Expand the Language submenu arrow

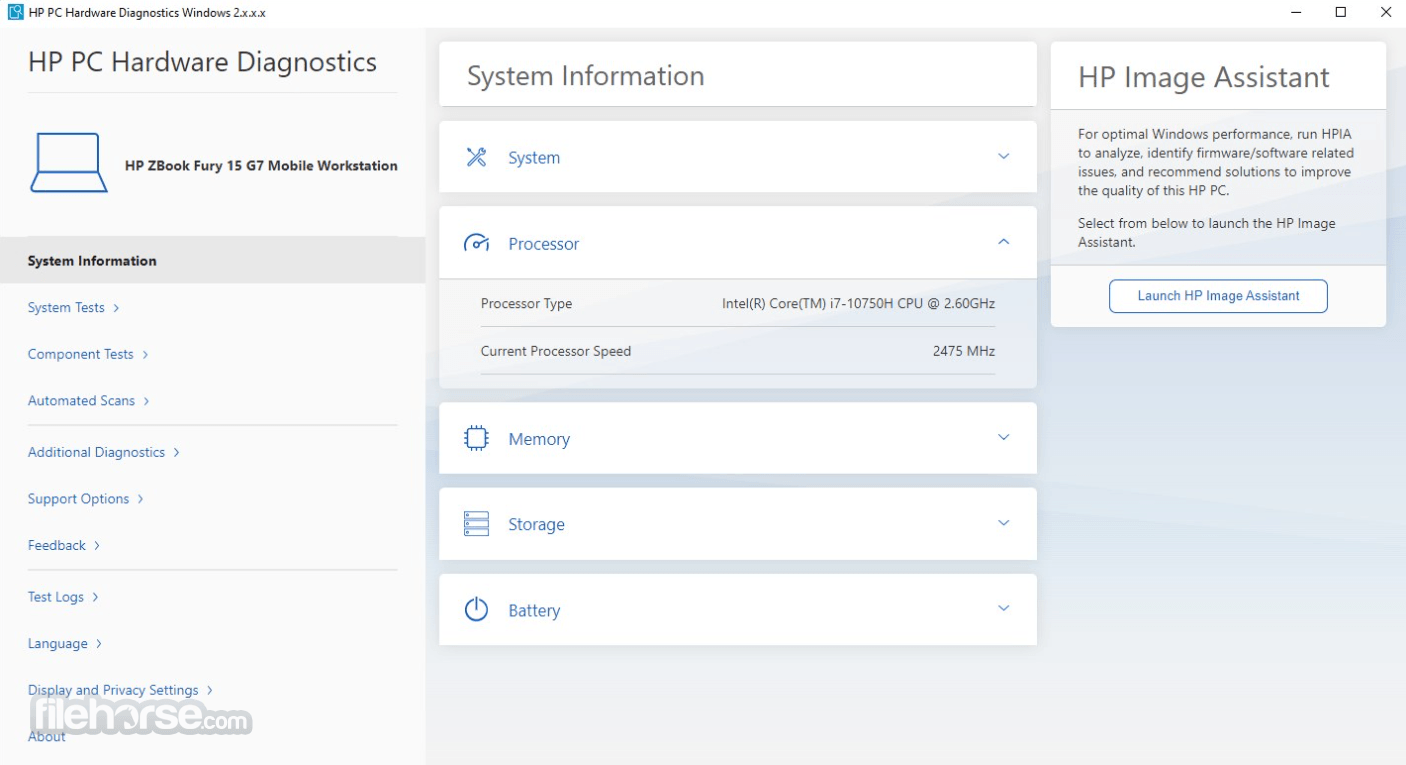[x=99, y=644]
